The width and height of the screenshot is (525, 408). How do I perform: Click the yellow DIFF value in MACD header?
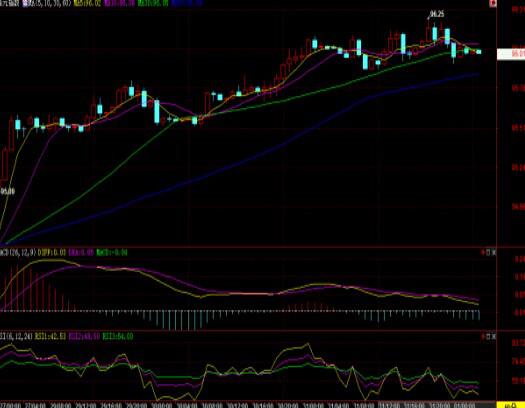(52, 253)
